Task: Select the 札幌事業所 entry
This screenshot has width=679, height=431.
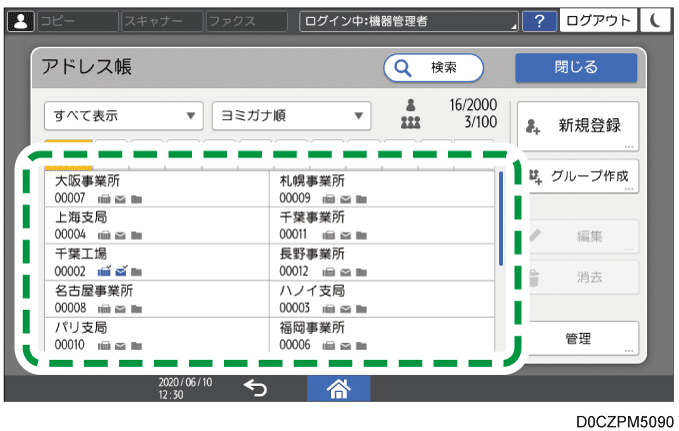Action: (x=382, y=189)
